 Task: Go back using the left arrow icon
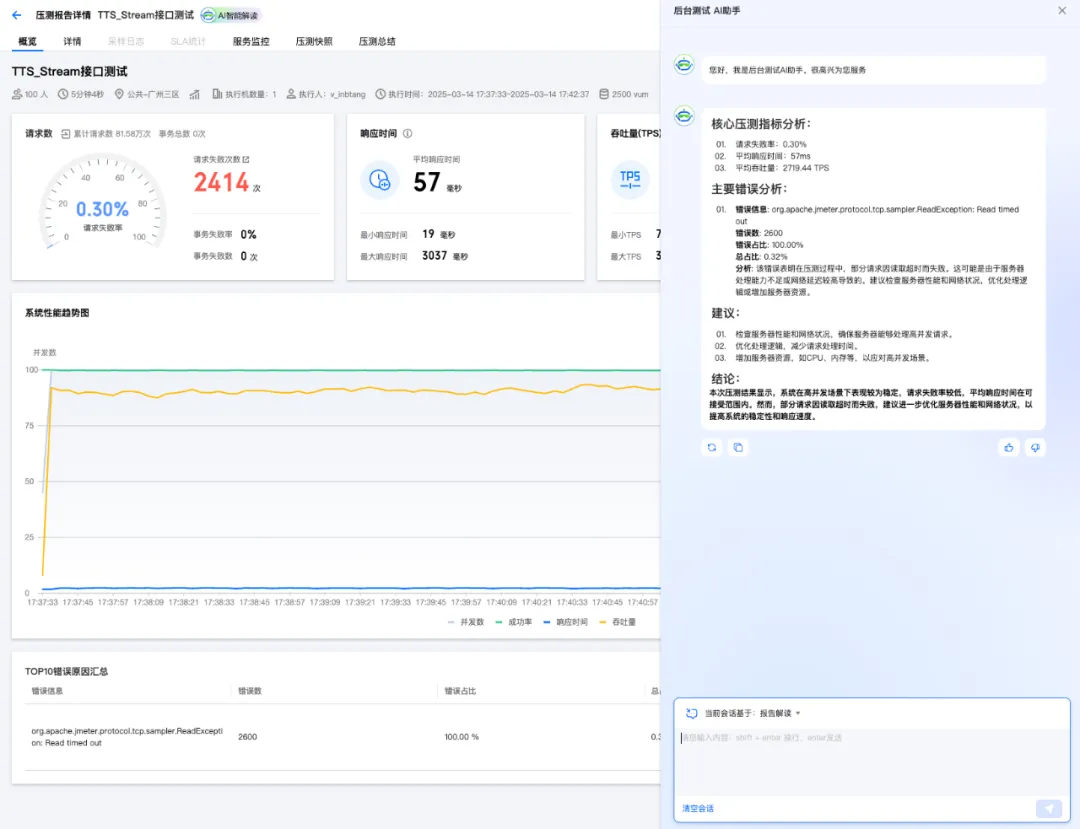click(17, 15)
